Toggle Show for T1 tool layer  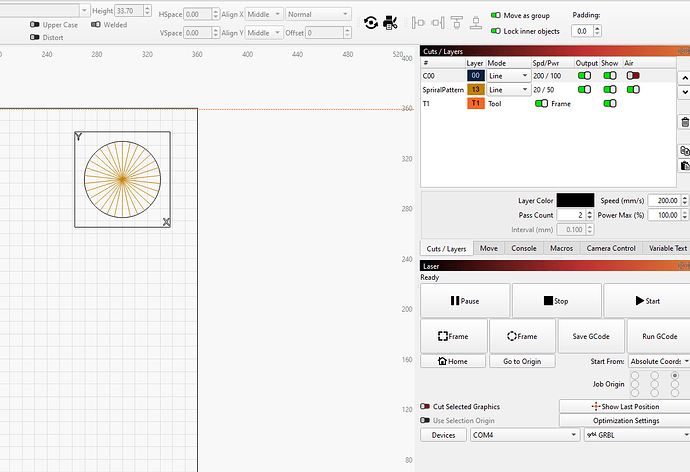pos(610,103)
